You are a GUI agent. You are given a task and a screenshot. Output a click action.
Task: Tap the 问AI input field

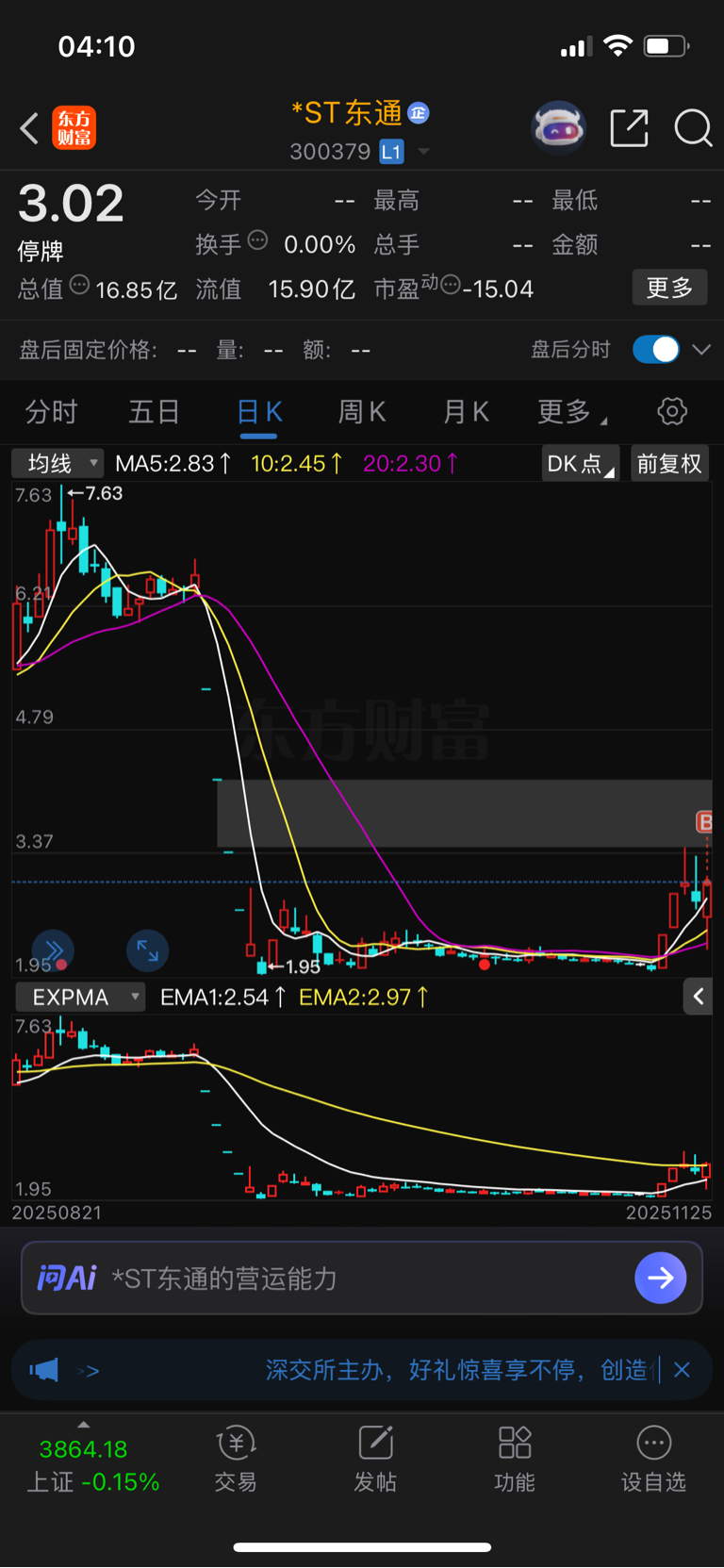point(362,1278)
